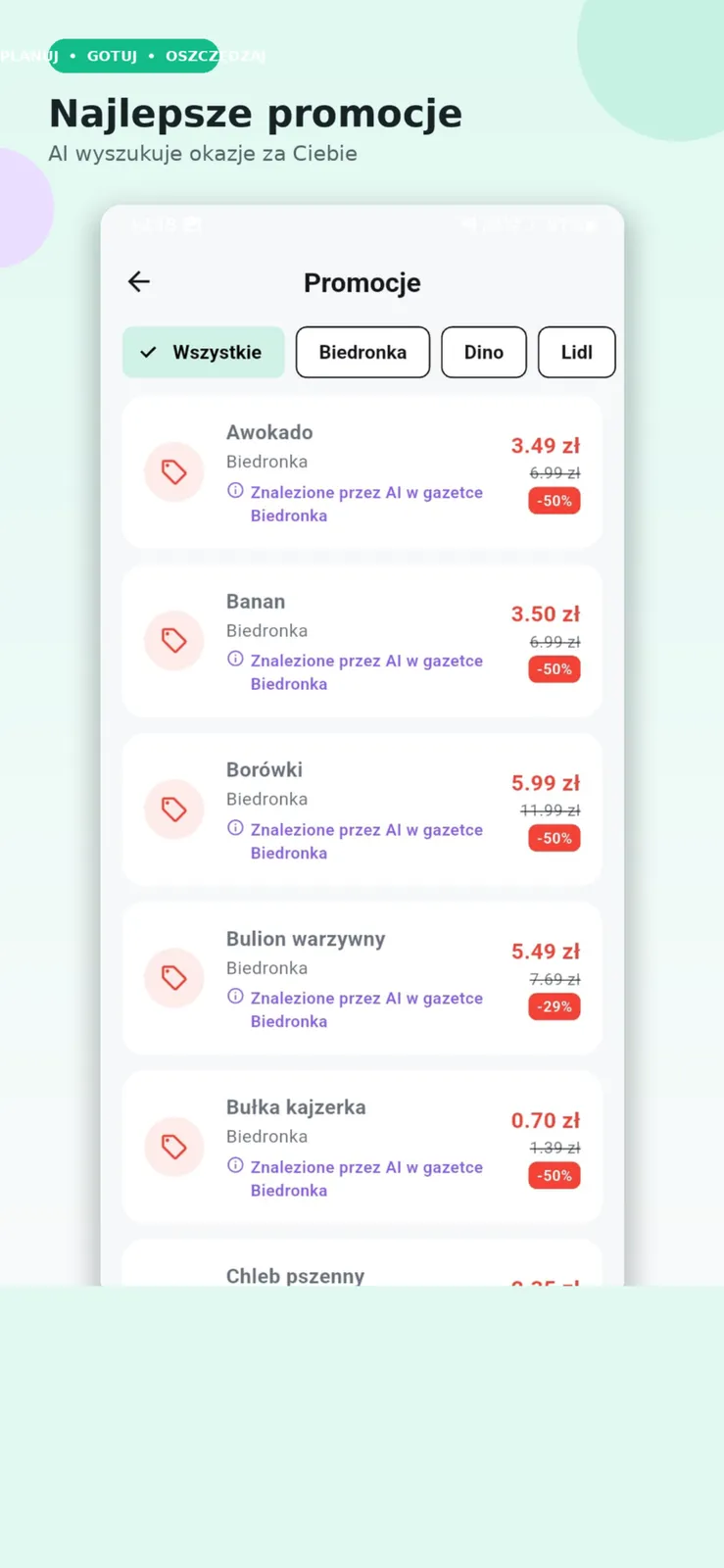
Task: Tap the back arrow icon
Action: point(139,282)
